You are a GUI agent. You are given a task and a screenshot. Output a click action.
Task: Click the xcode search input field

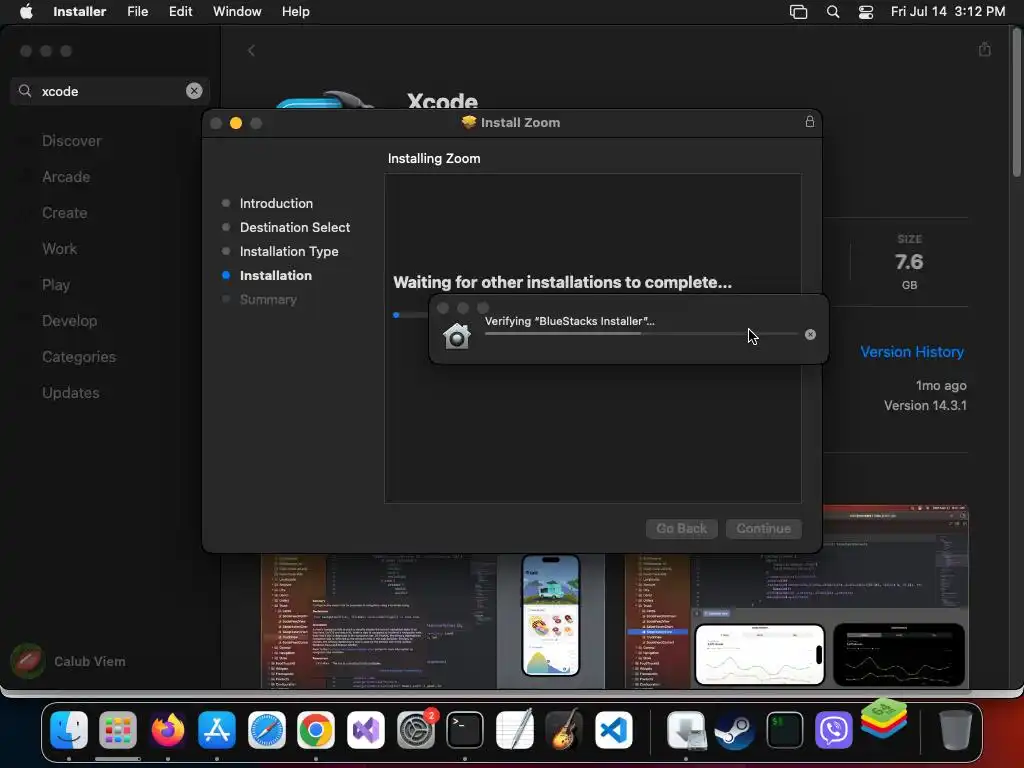(111, 91)
